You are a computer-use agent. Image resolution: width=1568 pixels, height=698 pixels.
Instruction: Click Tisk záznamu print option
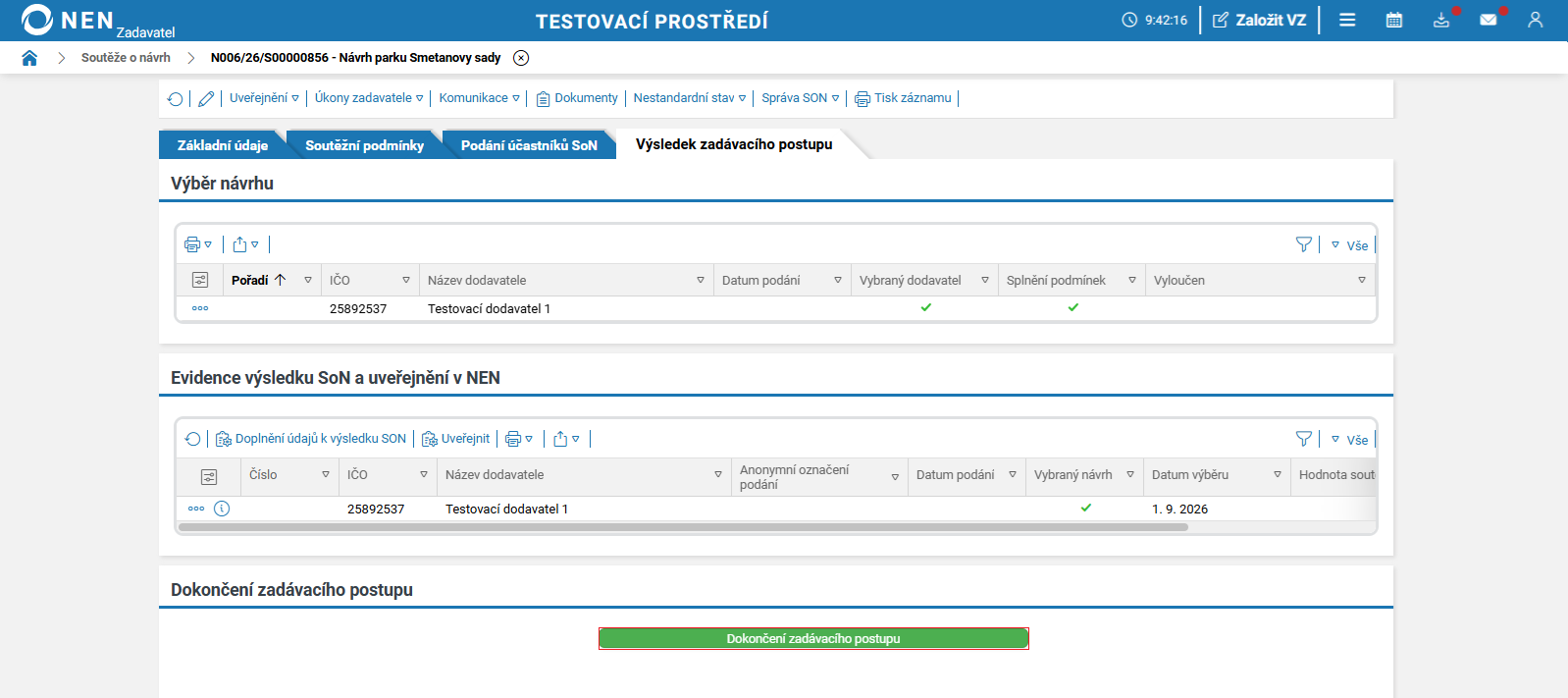[x=903, y=98]
